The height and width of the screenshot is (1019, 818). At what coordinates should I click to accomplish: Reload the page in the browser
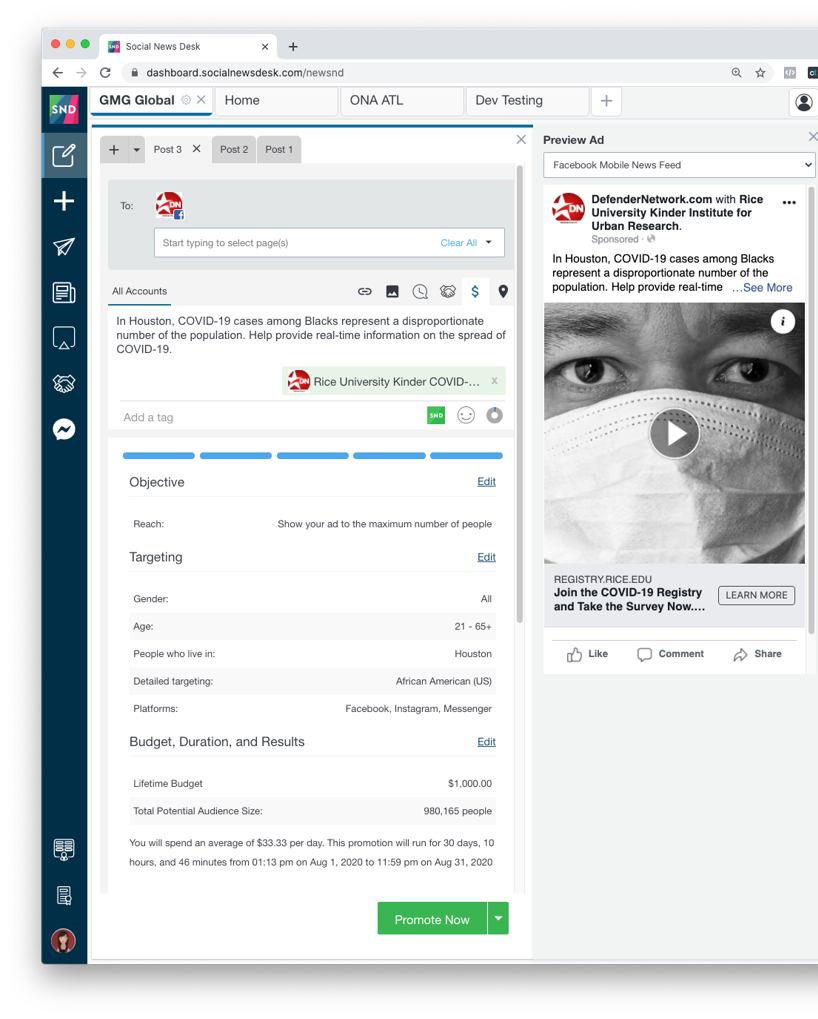tap(105, 73)
